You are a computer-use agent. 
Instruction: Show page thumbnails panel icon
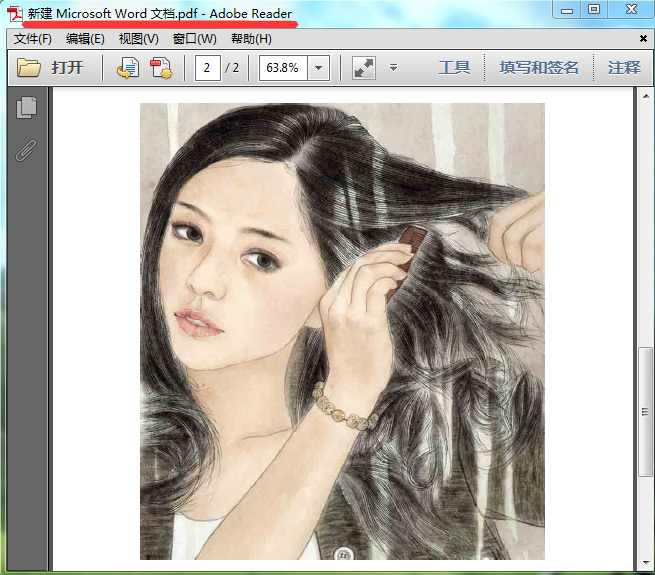[26, 107]
